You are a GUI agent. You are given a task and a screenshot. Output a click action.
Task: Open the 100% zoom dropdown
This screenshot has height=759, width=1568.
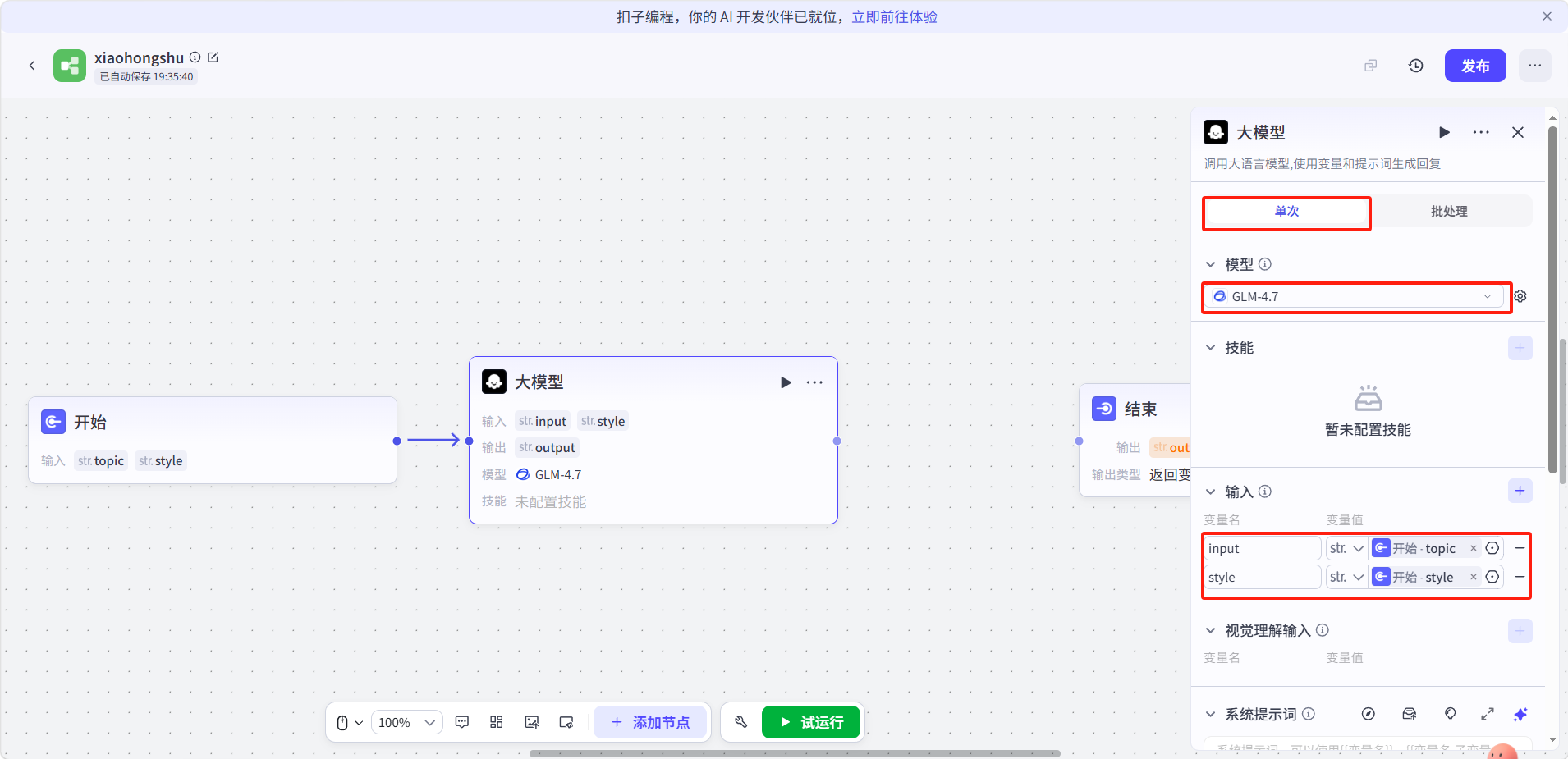406,722
